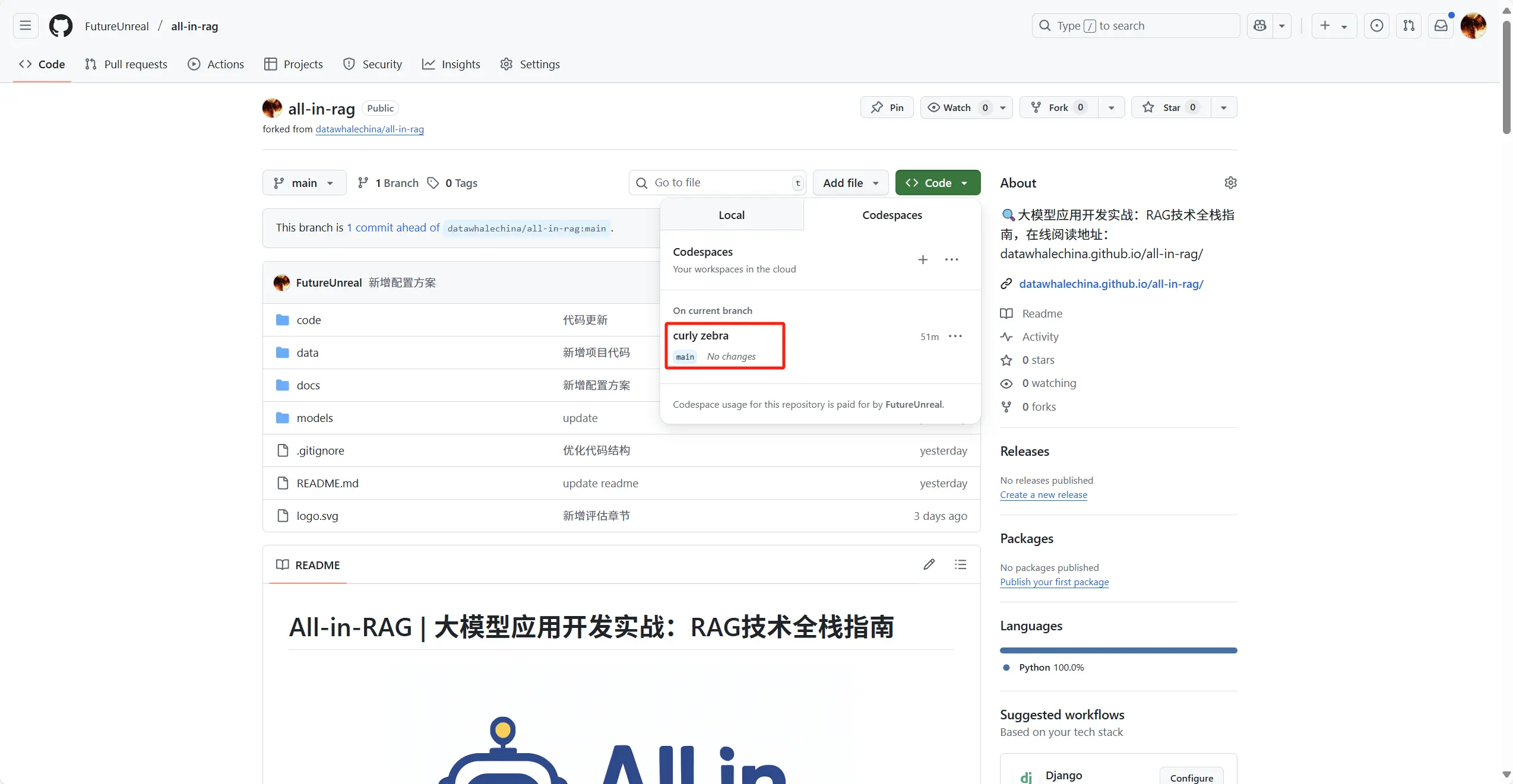Open the Add file dropdown

tap(850, 183)
